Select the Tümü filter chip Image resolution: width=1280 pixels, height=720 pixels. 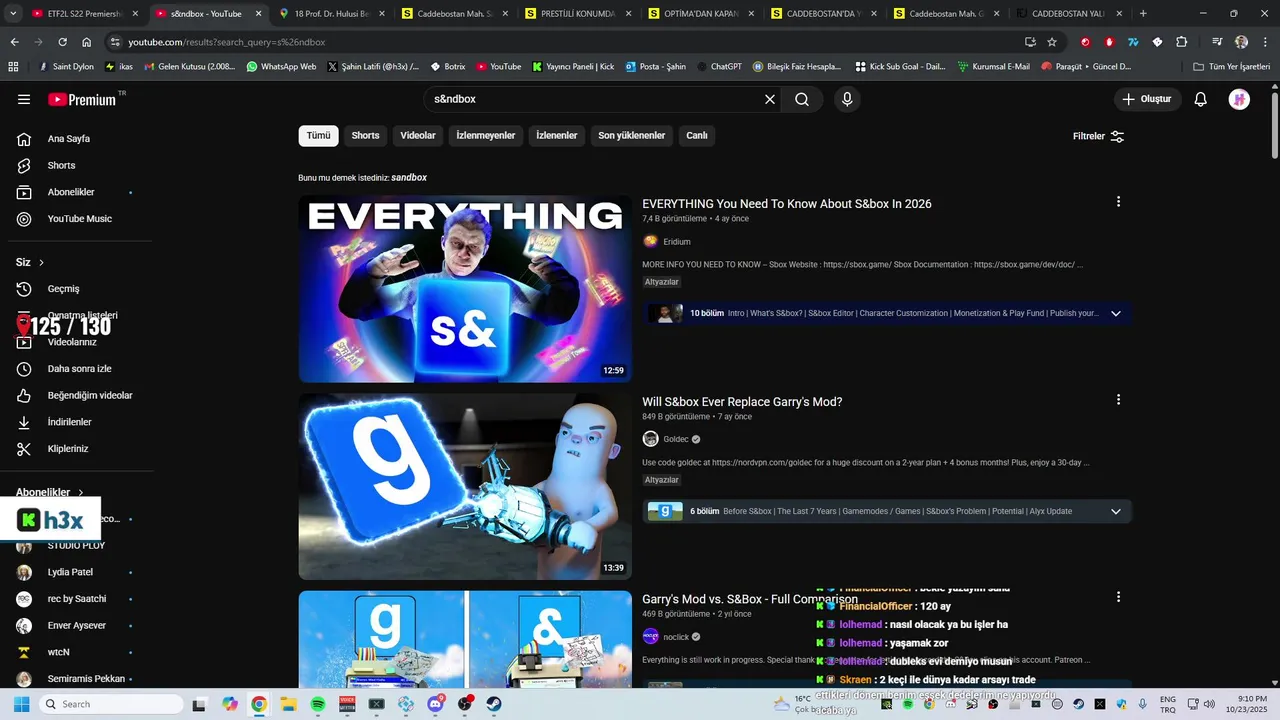tap(318, 136)
